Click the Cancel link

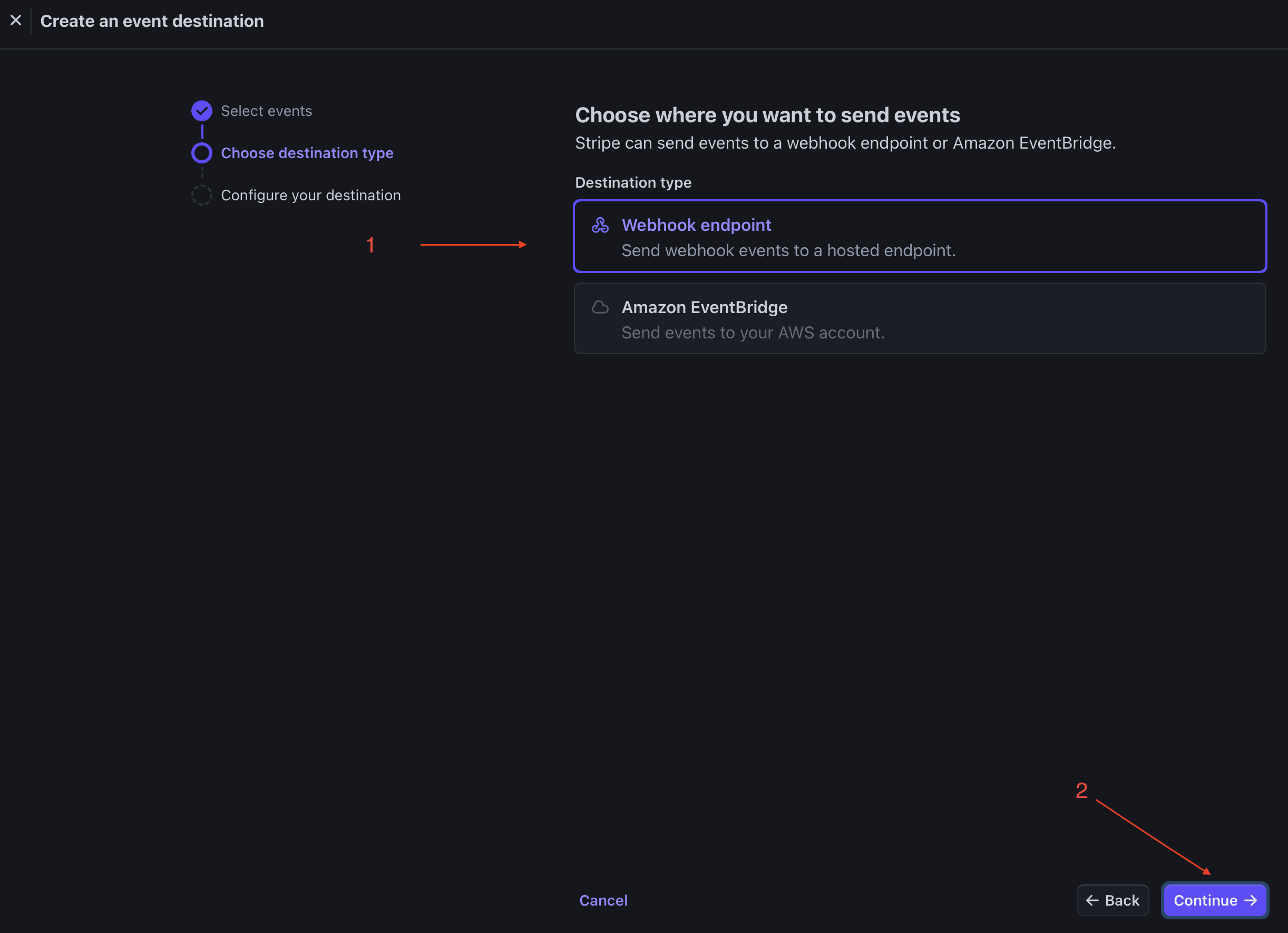pyautogui.click(x=603, y=900)
